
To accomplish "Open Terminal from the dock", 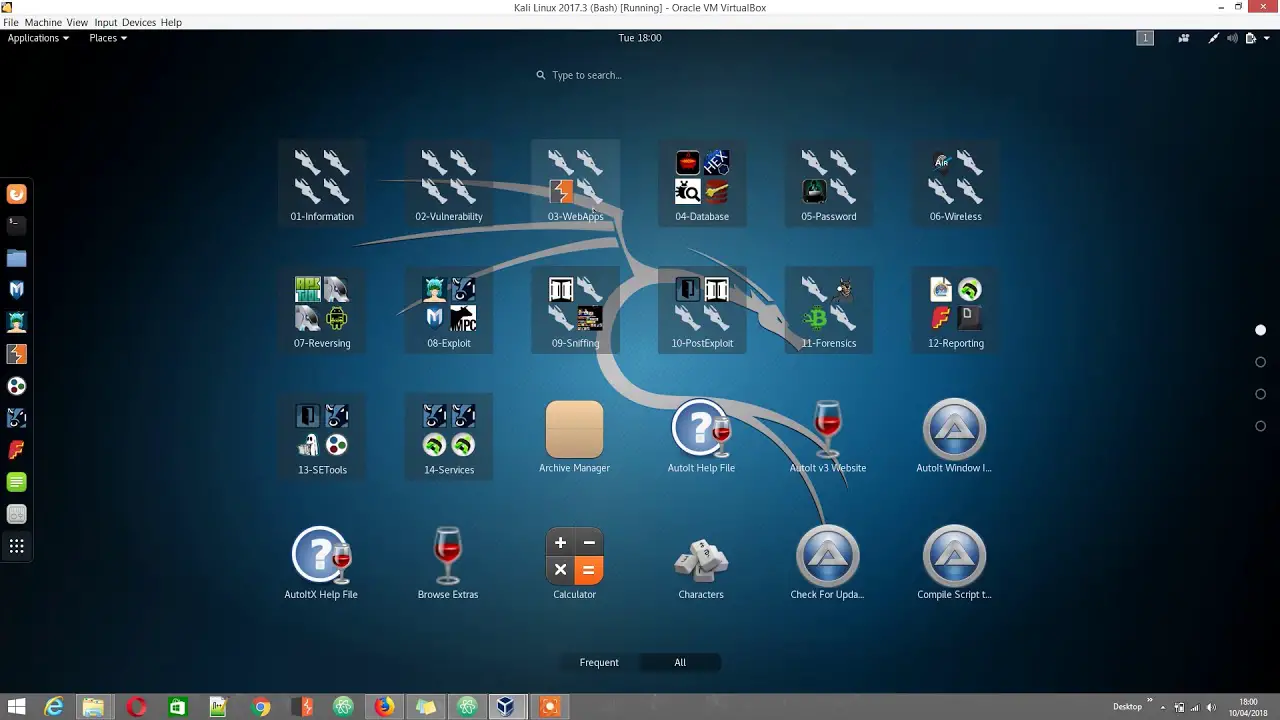I will pos(16,226).
